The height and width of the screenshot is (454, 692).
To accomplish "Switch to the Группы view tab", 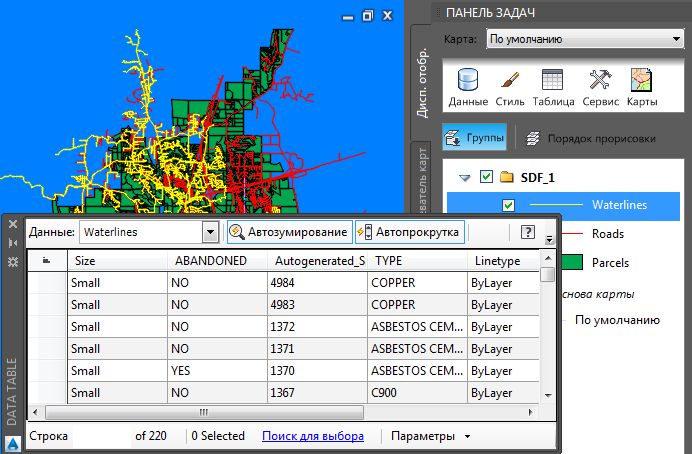I will tap(475, 138).
